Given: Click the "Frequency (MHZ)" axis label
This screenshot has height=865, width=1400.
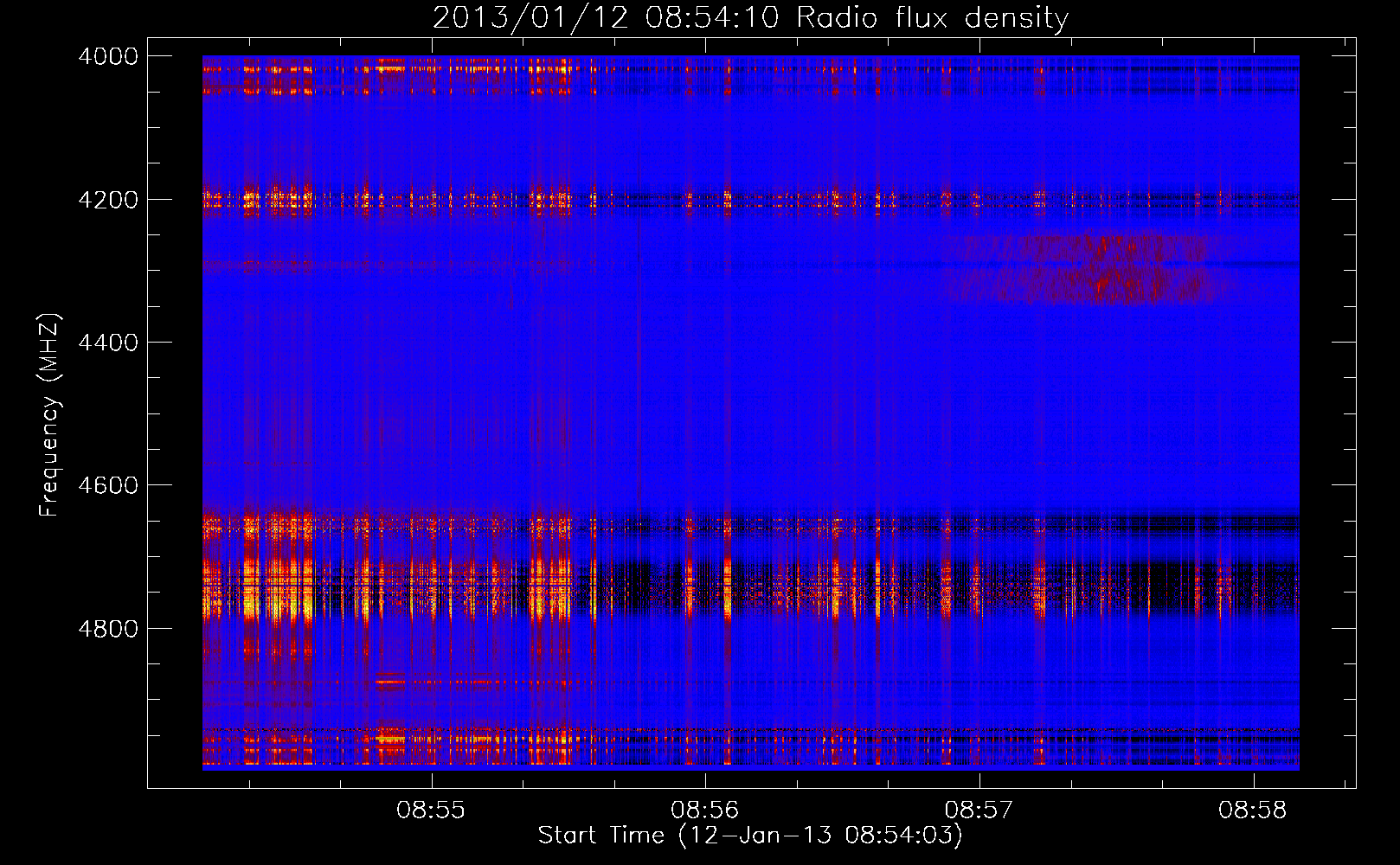Looking at the screenshot, I should [50, 415].
